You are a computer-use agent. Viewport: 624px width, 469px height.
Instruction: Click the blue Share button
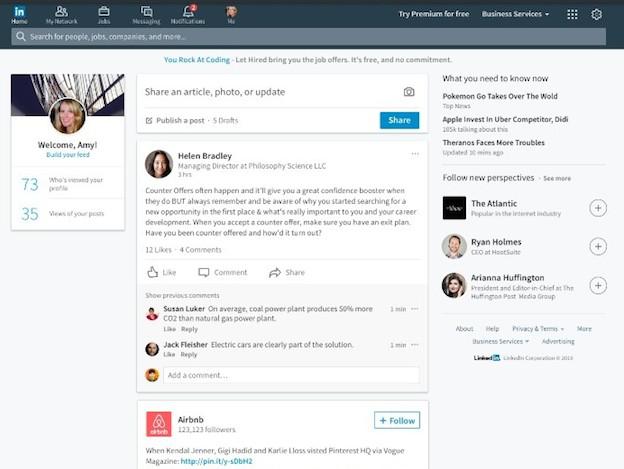pos(399,120)
